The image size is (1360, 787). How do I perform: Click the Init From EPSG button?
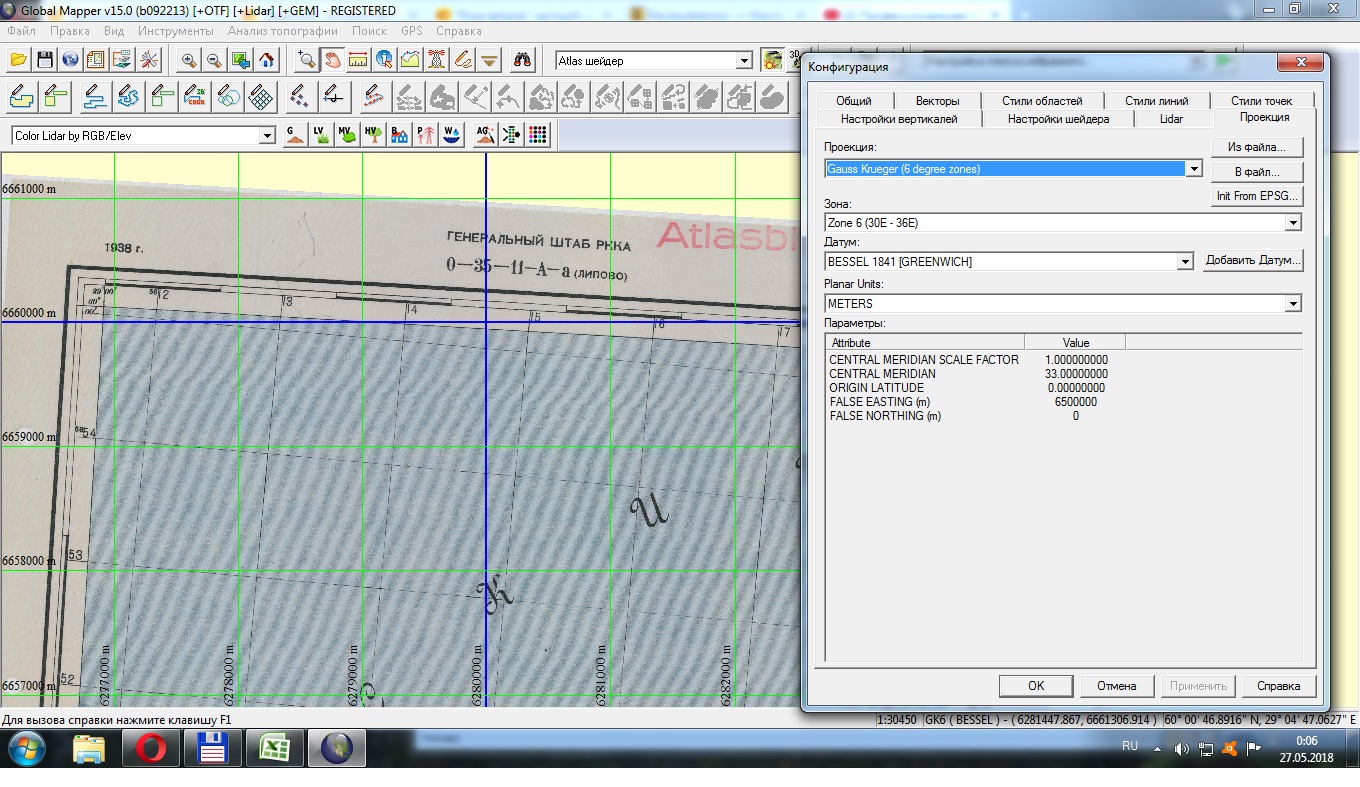pyautogui.click(x=1257, y=196)
